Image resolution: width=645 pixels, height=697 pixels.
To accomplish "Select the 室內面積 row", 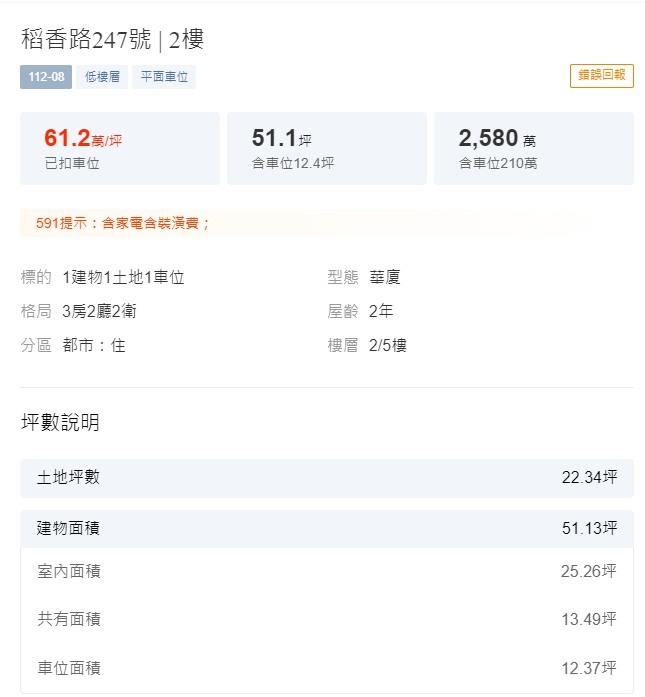I will [327, 572].
